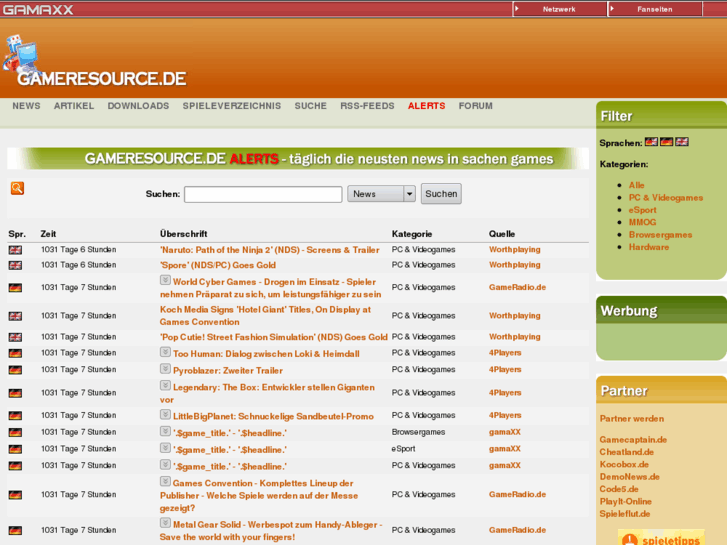Open the FORUM navigation item

(x=476, y=106)
